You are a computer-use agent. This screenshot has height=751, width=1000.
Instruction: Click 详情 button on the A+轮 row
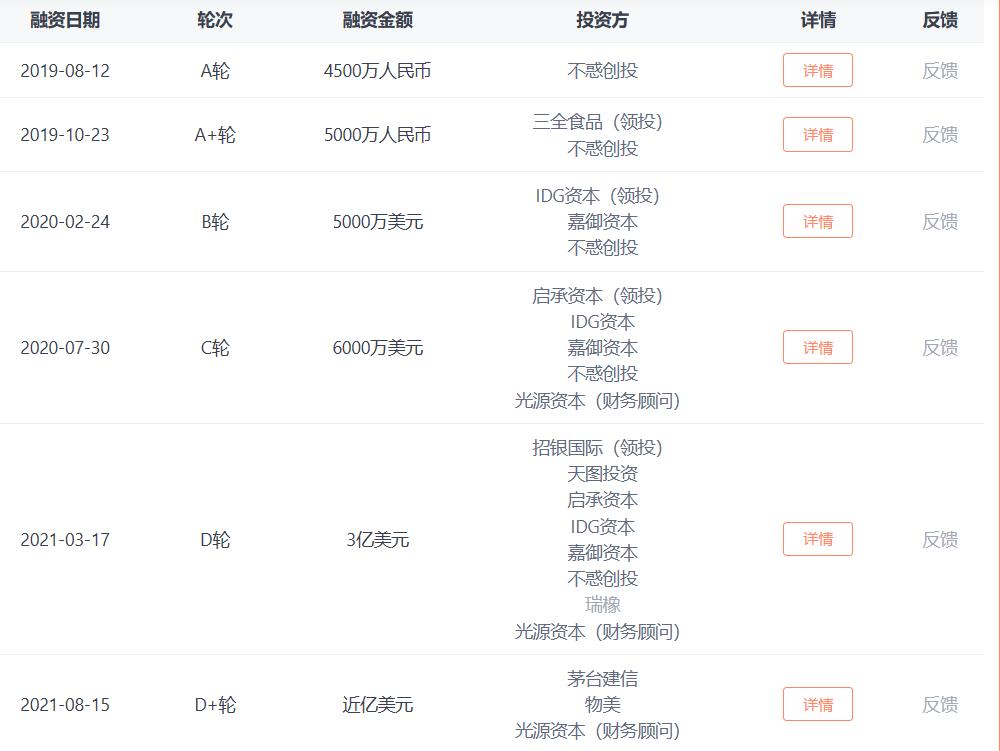tap(817, 134)
